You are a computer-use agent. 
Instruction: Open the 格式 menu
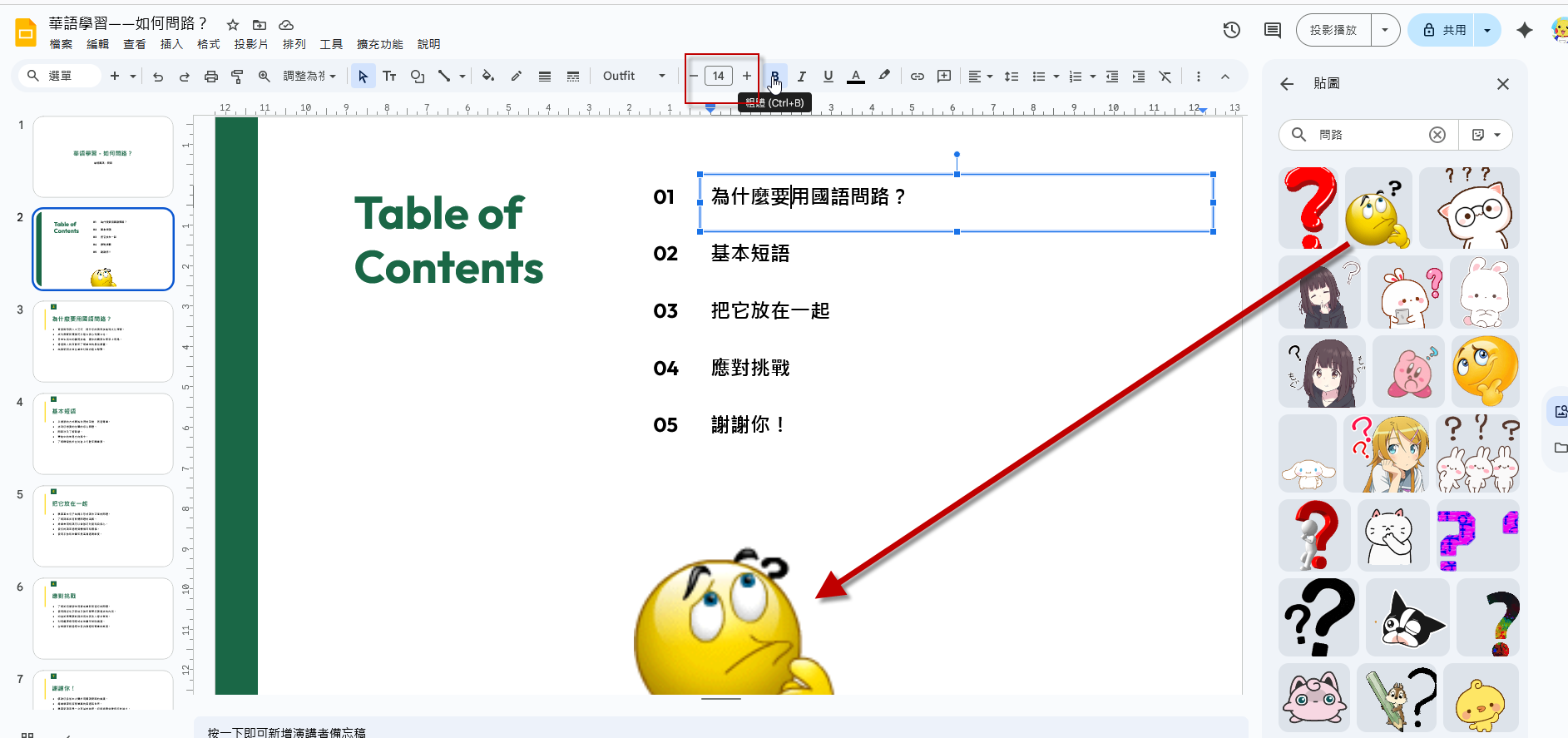[208, 44]
